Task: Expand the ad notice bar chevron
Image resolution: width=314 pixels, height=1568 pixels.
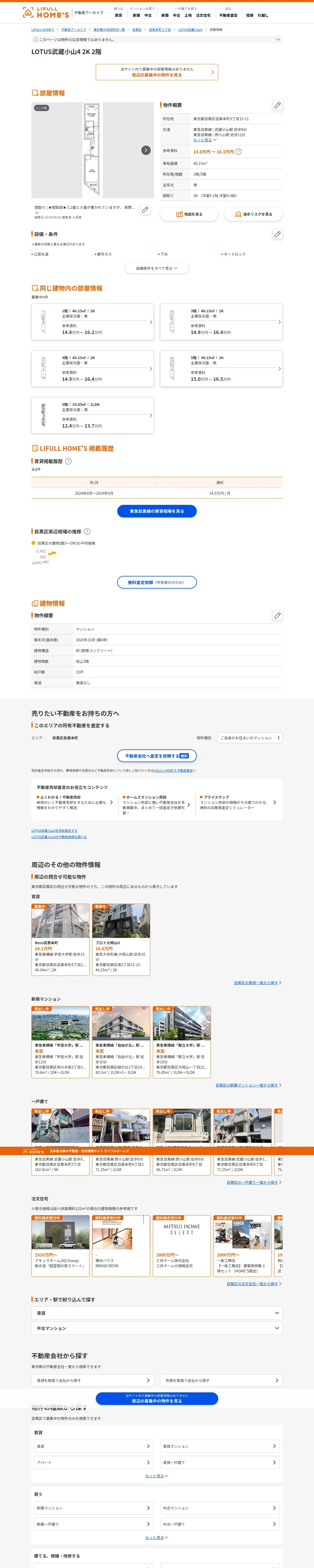Action: 278,39
